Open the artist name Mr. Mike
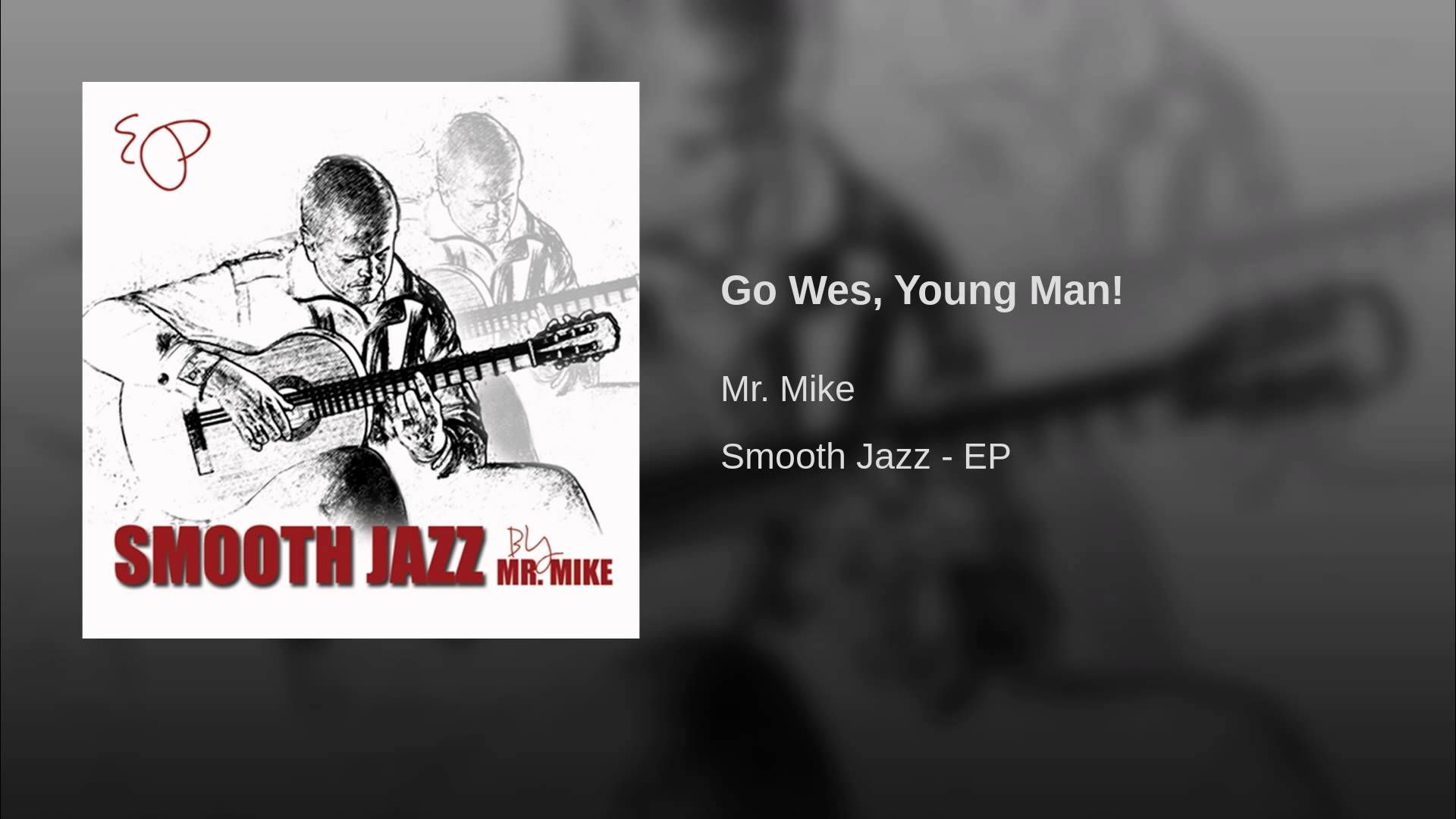 pyautogui.click(x=787, y=389)
